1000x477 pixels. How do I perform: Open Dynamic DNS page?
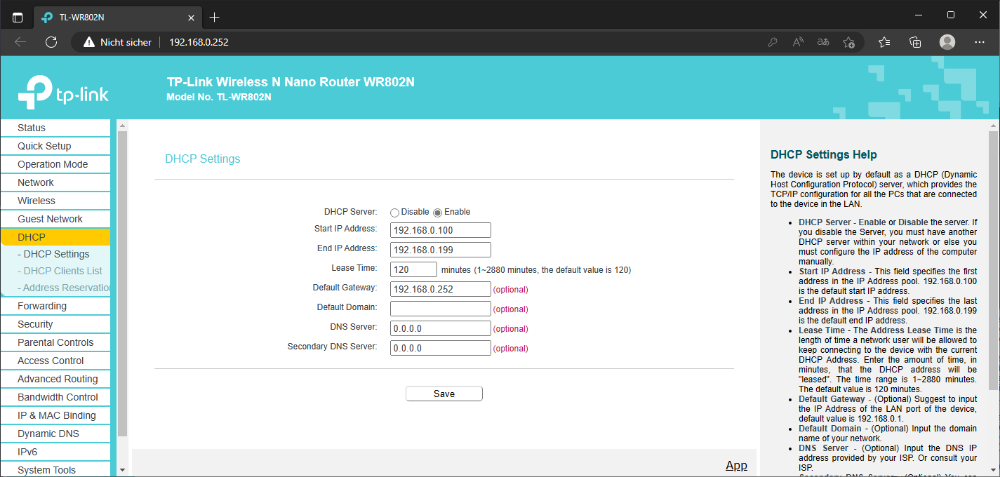click(55, 434)
